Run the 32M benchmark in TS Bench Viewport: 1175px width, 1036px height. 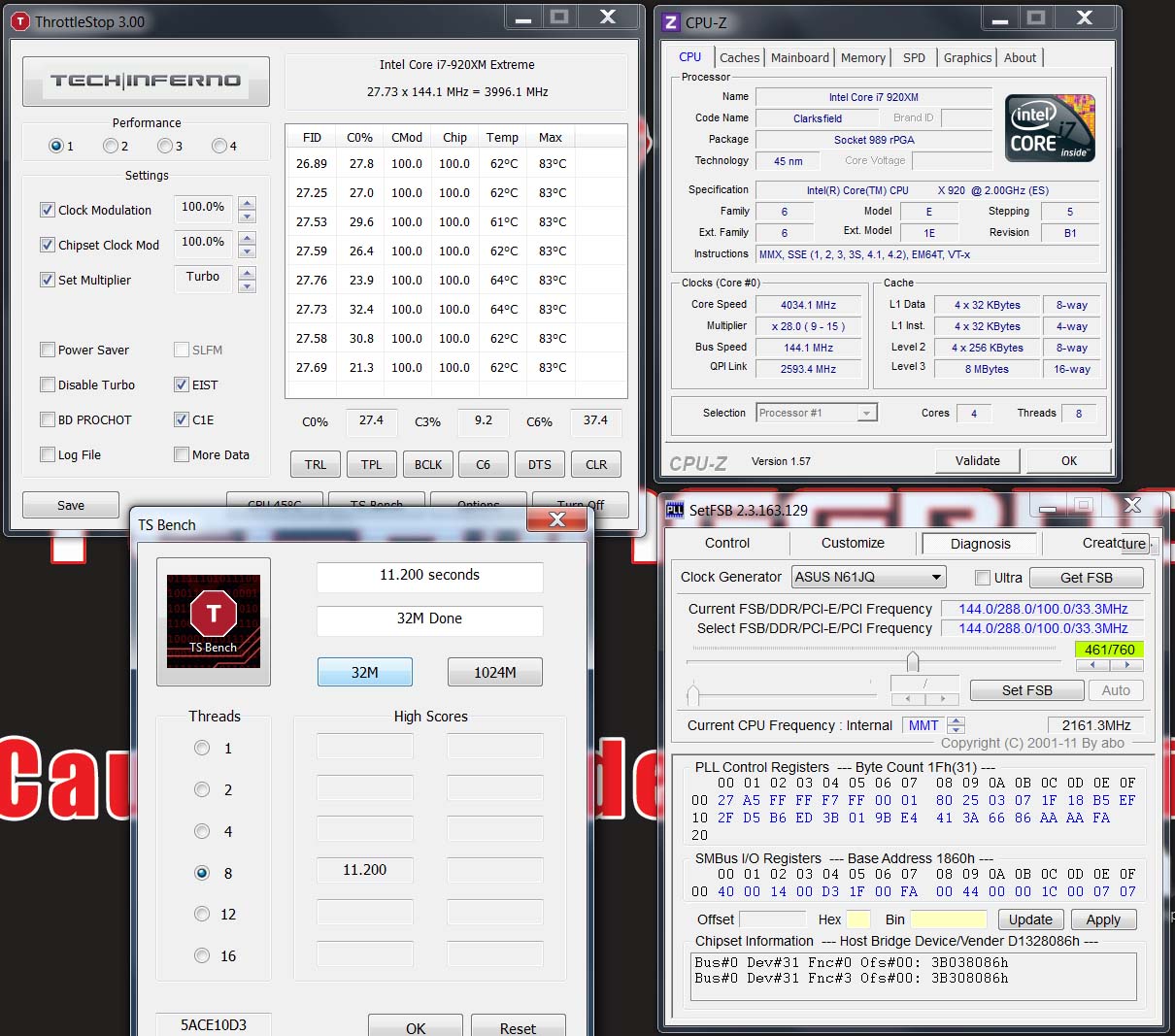tap(365, 672)
